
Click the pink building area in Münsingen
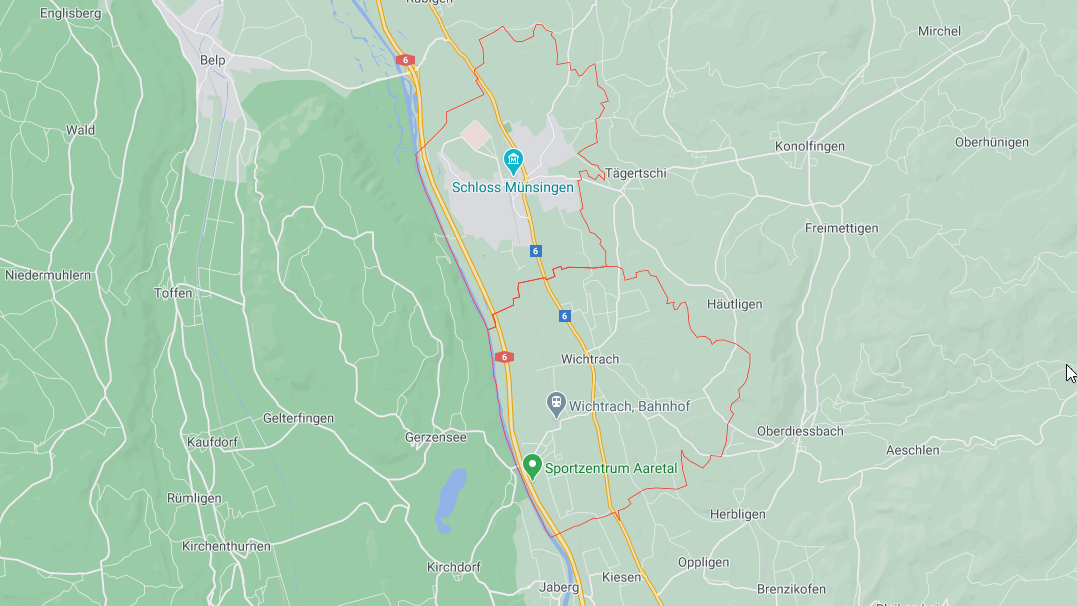coord(475,135)
